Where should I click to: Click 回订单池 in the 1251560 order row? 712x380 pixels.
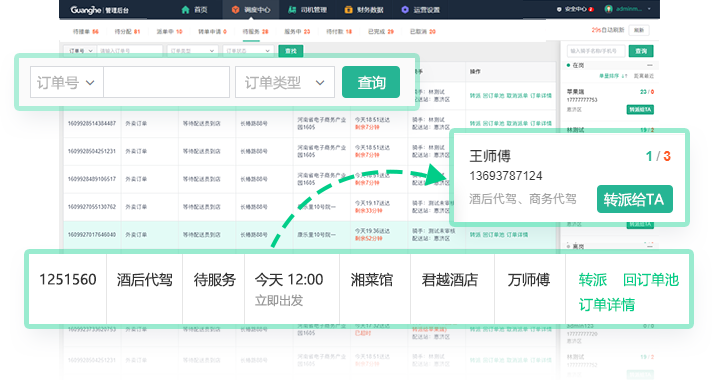(x=651, y=280)
